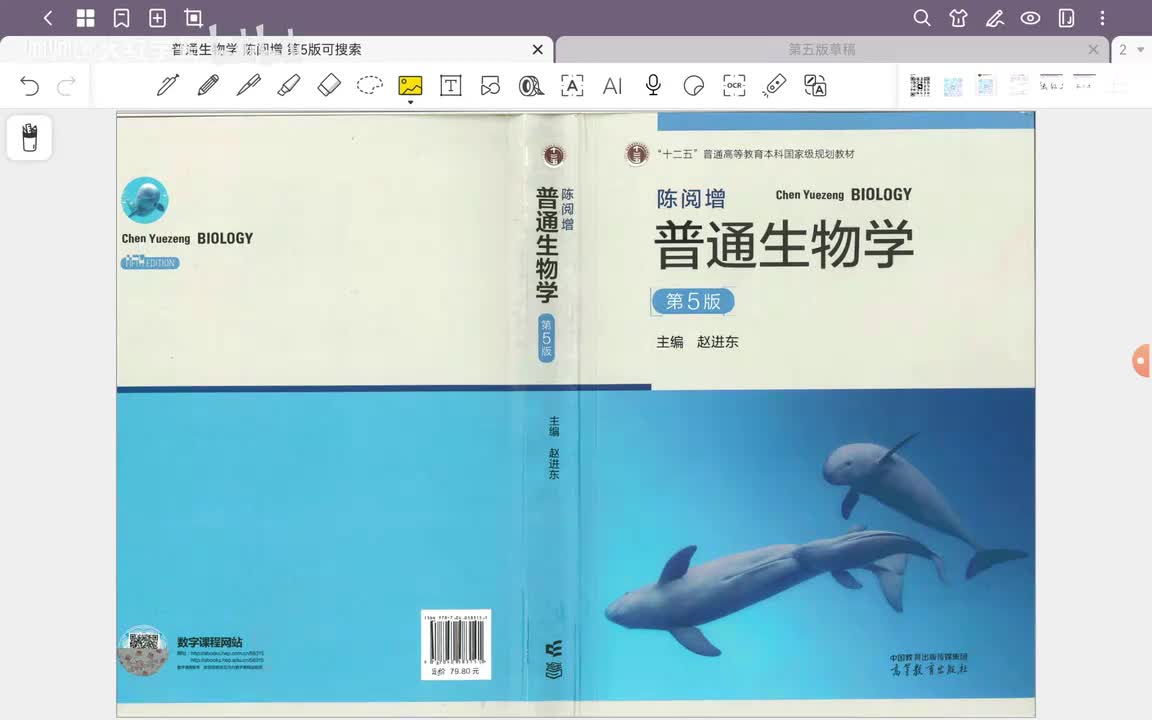Select the dashed lasso selection tool
1152x720 pixels.
pyautogui.click(x=370, y=85)
